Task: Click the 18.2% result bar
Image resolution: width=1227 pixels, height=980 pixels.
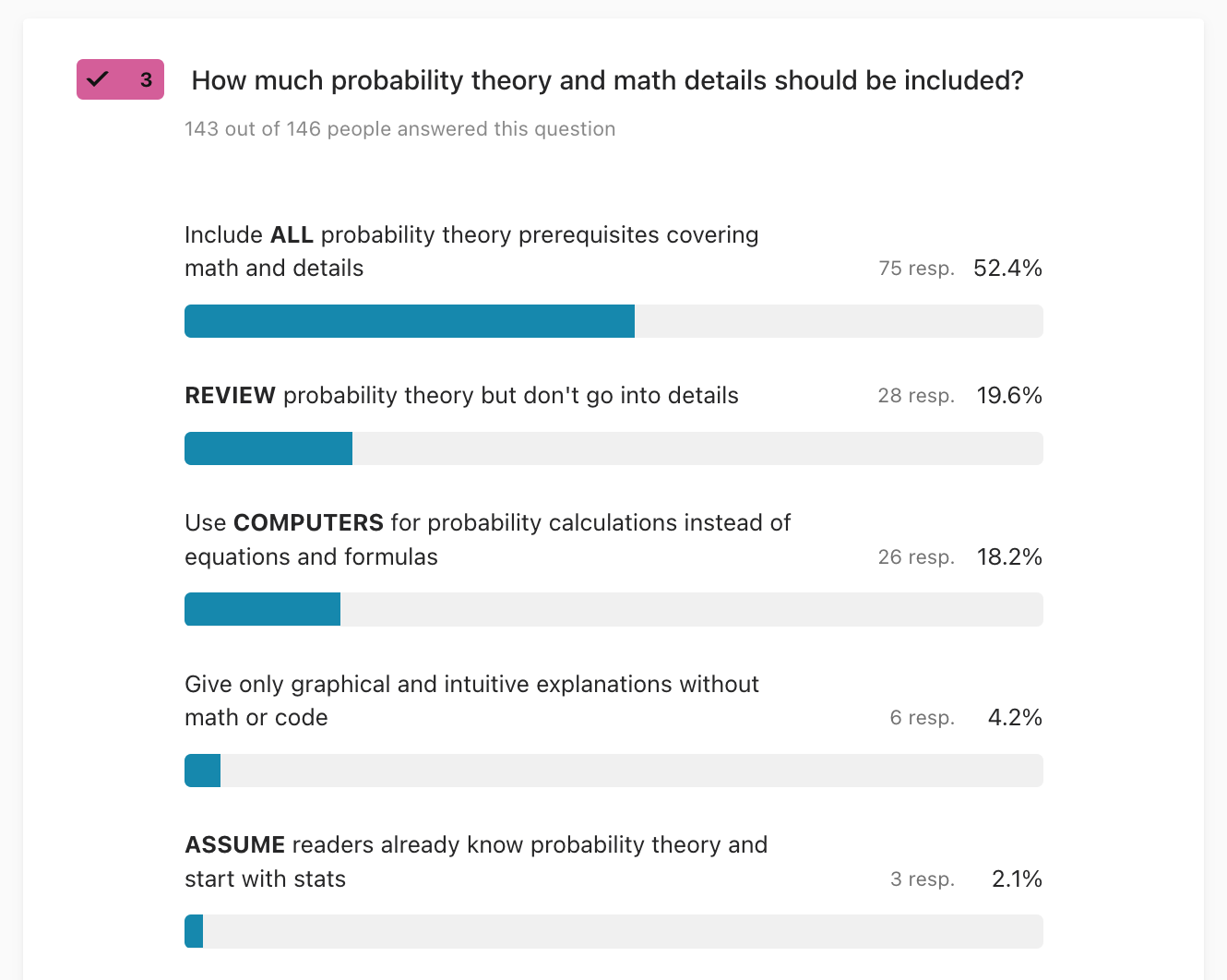Action: [x=613, y=609]
